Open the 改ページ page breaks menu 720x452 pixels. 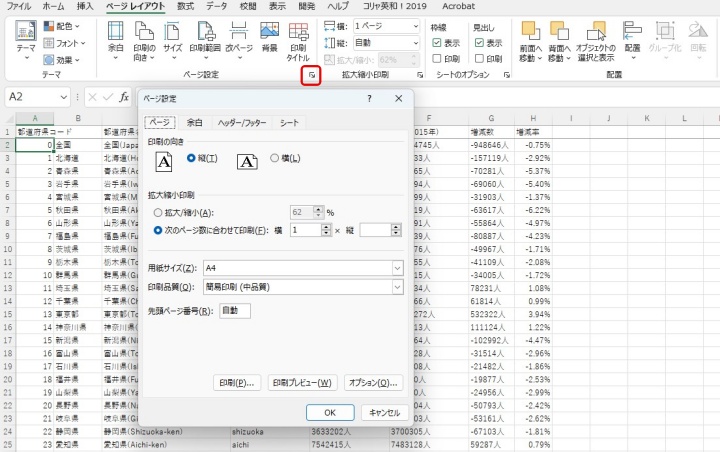239,40
